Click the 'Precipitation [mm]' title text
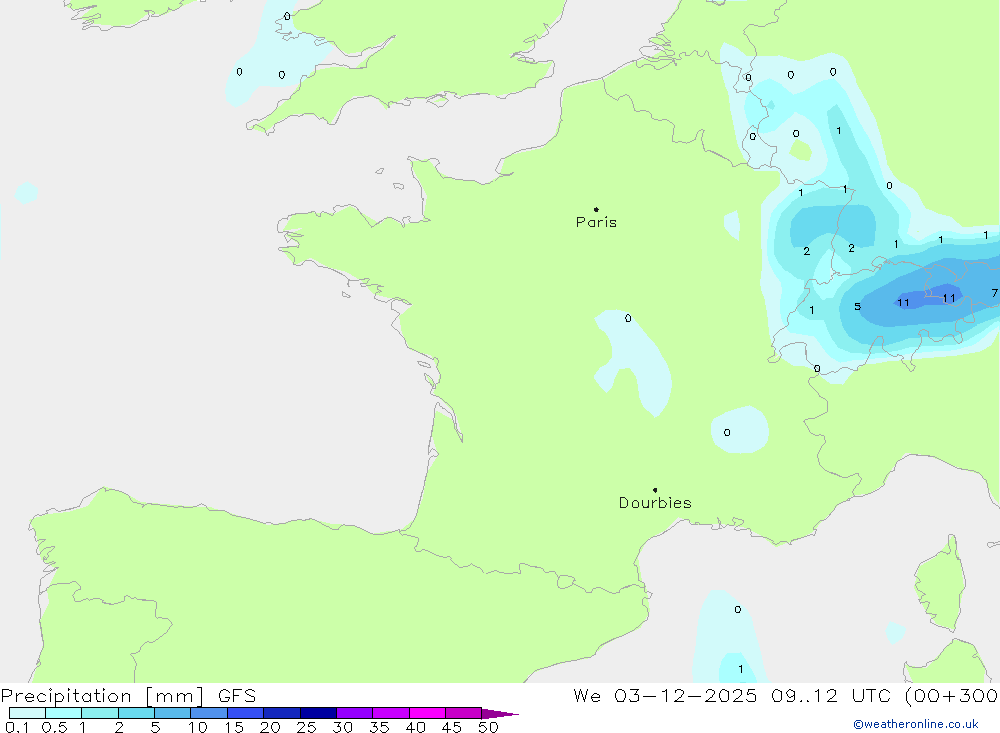This screenshot has width=1000, height=733. point(102,695)
